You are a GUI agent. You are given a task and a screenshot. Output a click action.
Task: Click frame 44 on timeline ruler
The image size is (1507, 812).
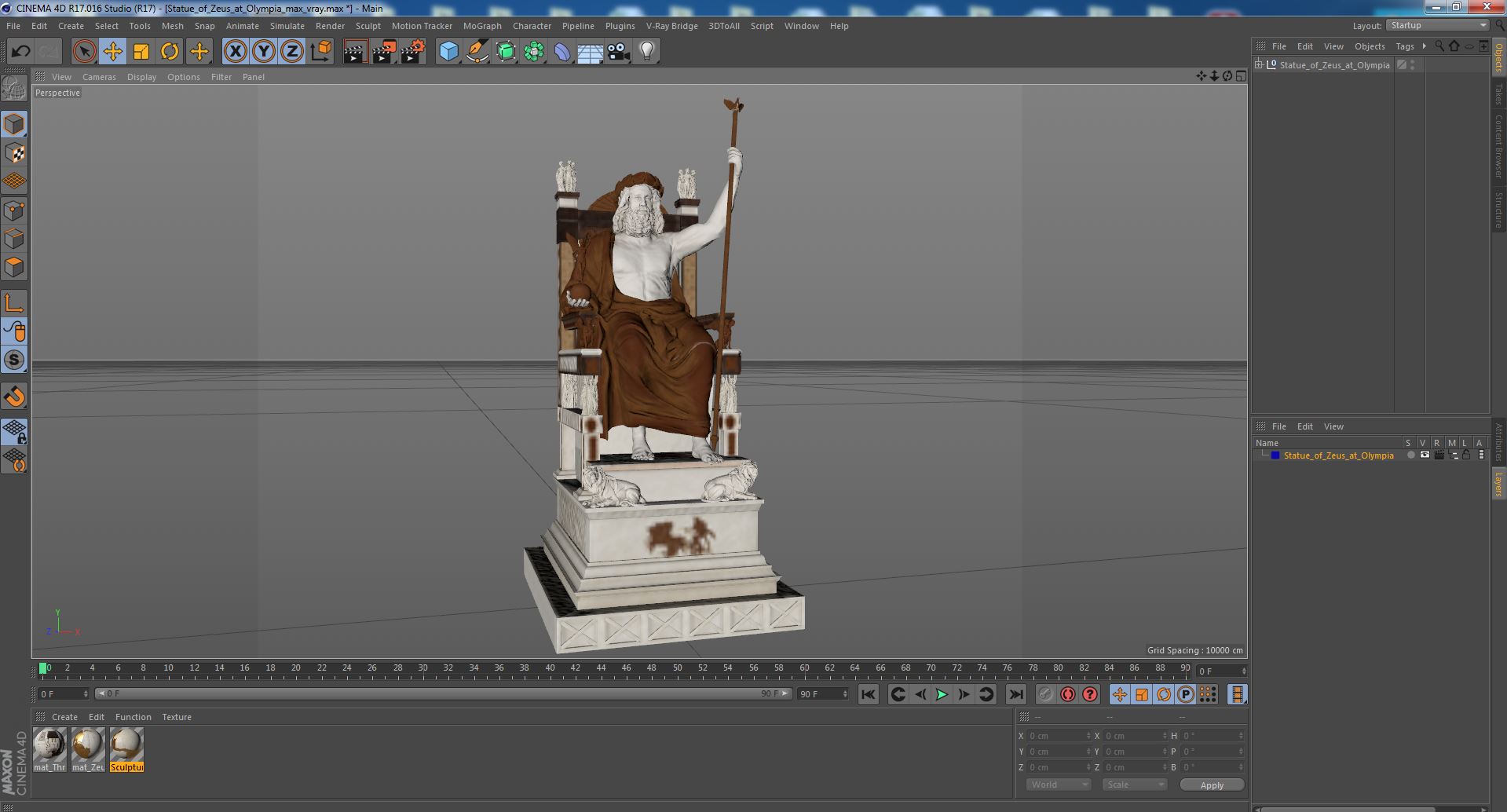pyautogui.click(x=600, y=668)
